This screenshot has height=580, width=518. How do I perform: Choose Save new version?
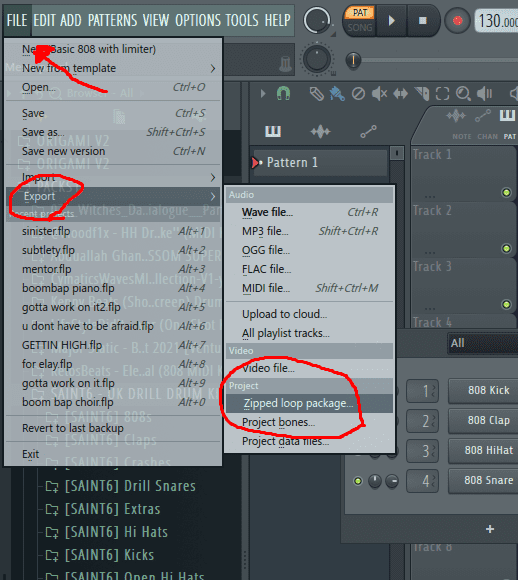(113, 151)
